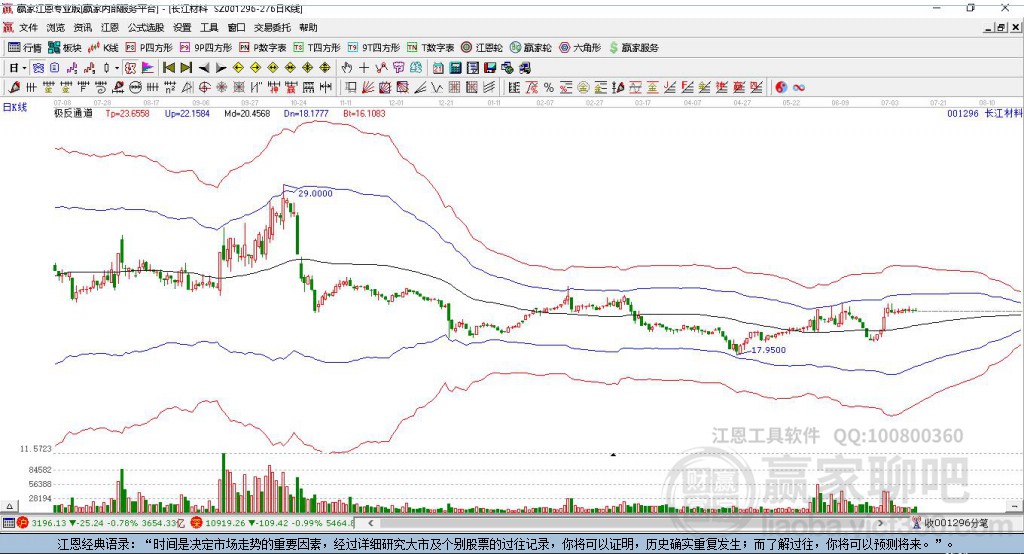This screenshot has width=1024, height=554.
Task: Jump to last bar with skip-forward arrow
Action: [x=186, y=68]
